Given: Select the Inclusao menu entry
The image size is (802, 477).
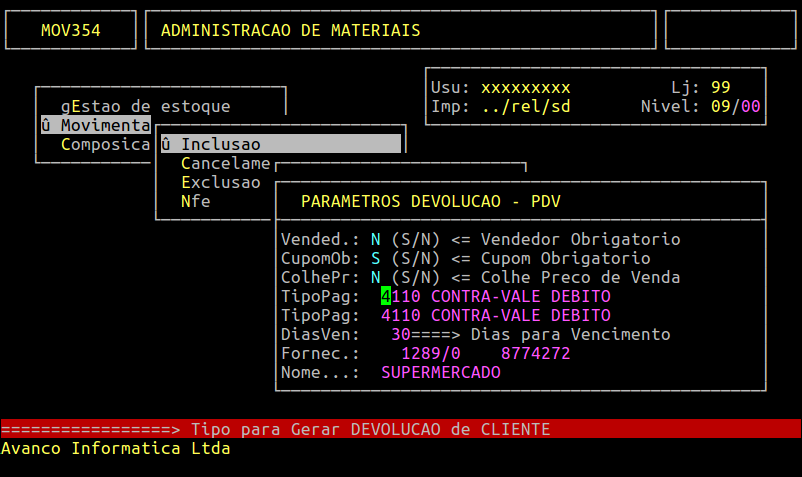Looking at the screenshot, I should click(x=281, y=144).
